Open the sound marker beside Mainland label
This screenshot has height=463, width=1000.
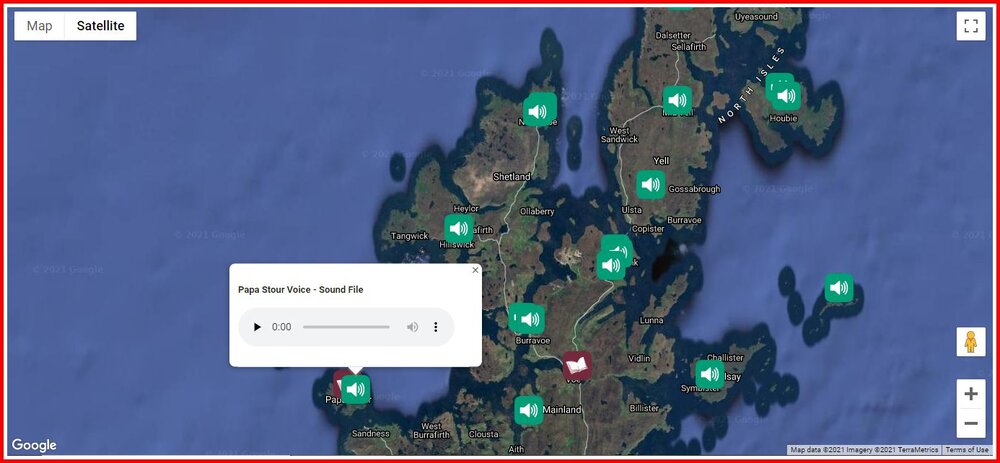529,410
